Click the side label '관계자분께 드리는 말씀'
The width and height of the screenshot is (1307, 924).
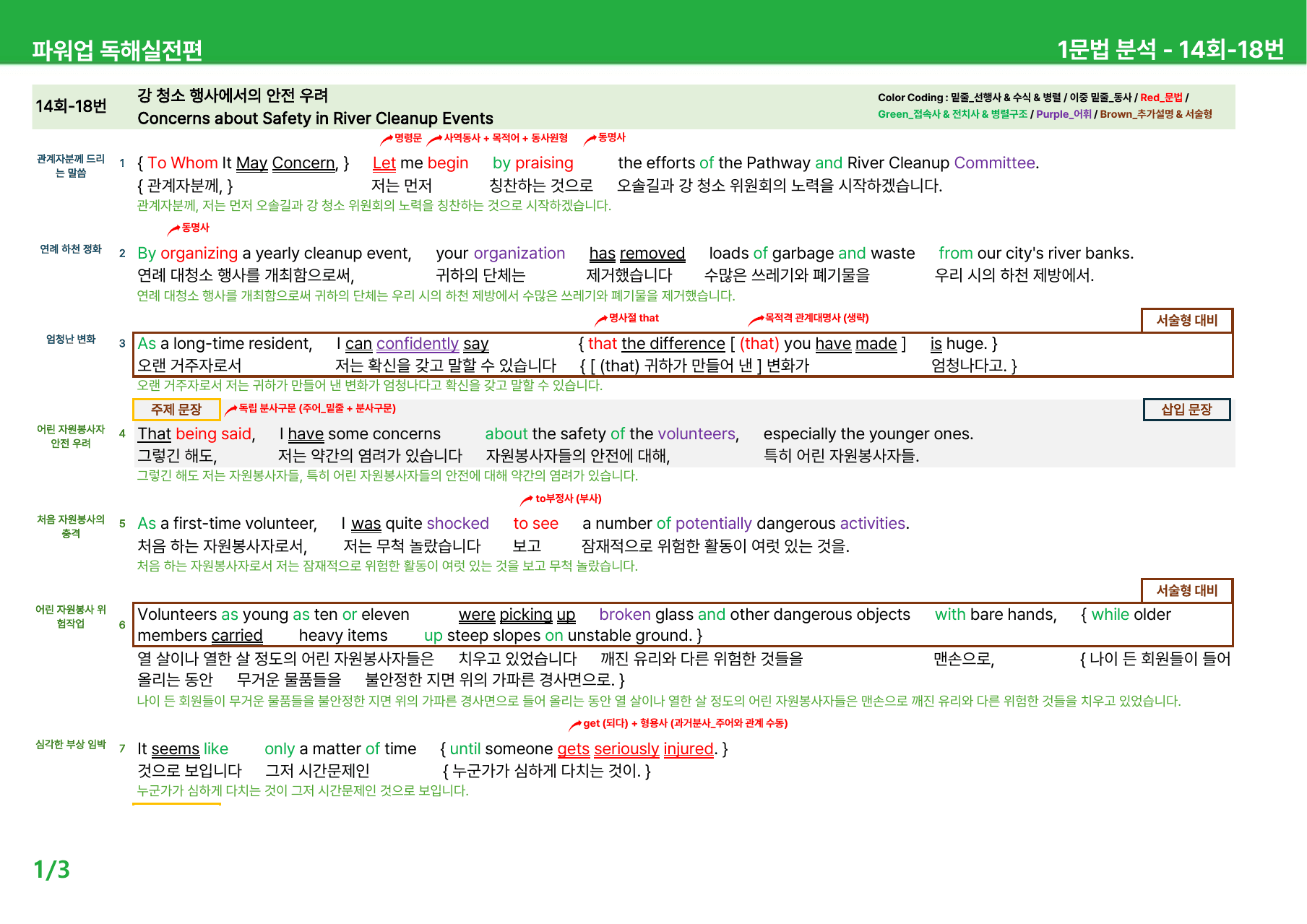[71, 165]
